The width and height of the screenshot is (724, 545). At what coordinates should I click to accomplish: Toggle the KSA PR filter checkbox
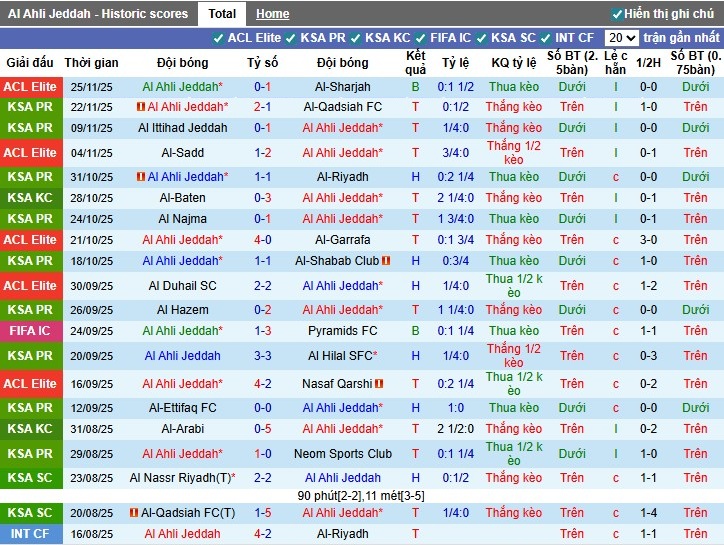pos(292,38)
